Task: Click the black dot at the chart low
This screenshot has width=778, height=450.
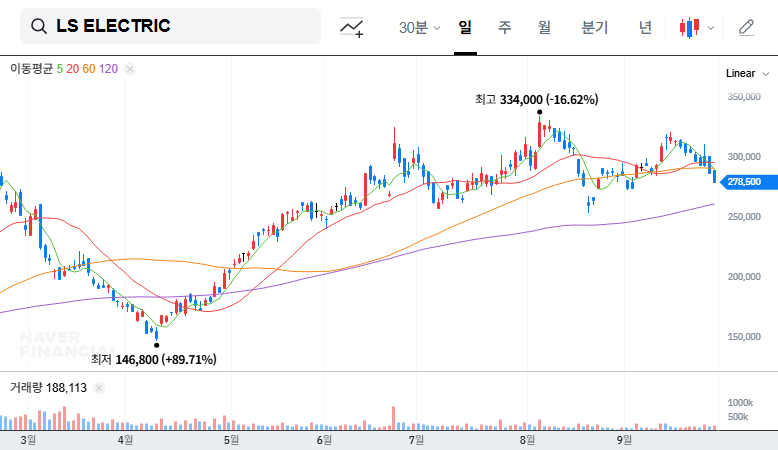Action: [x=156, y=345]
